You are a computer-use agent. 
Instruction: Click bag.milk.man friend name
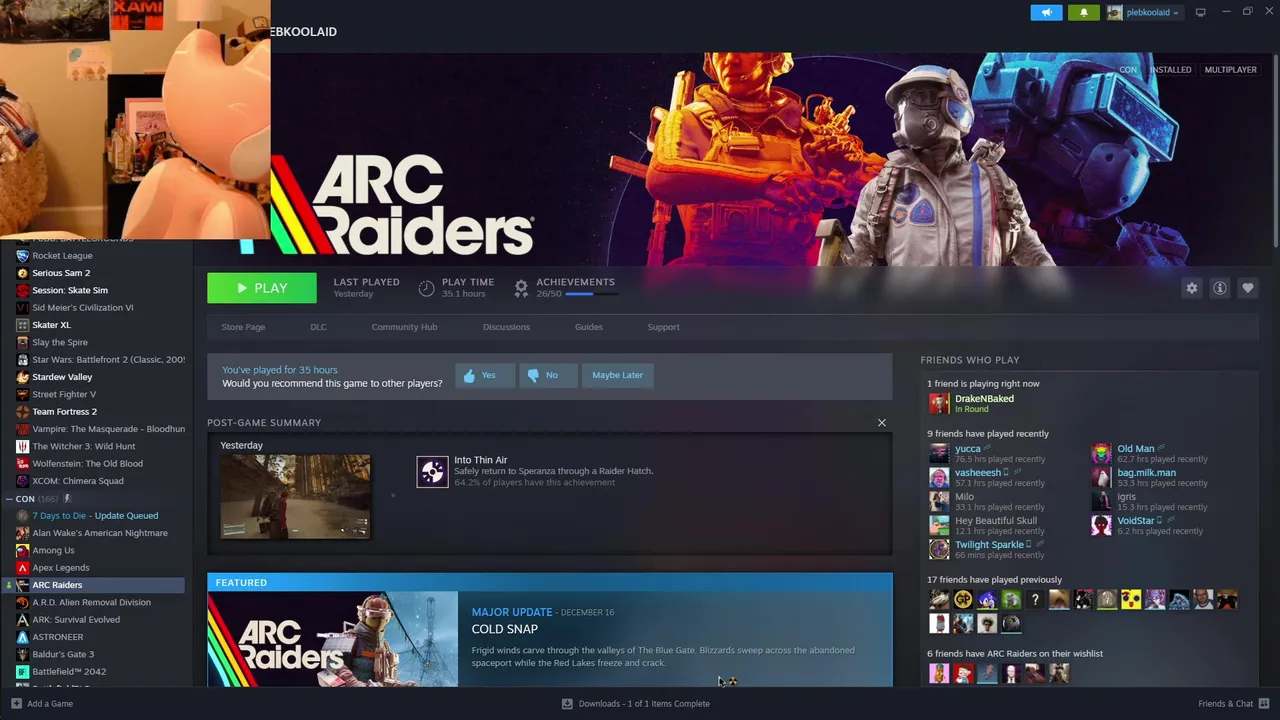click(1146, 473)
